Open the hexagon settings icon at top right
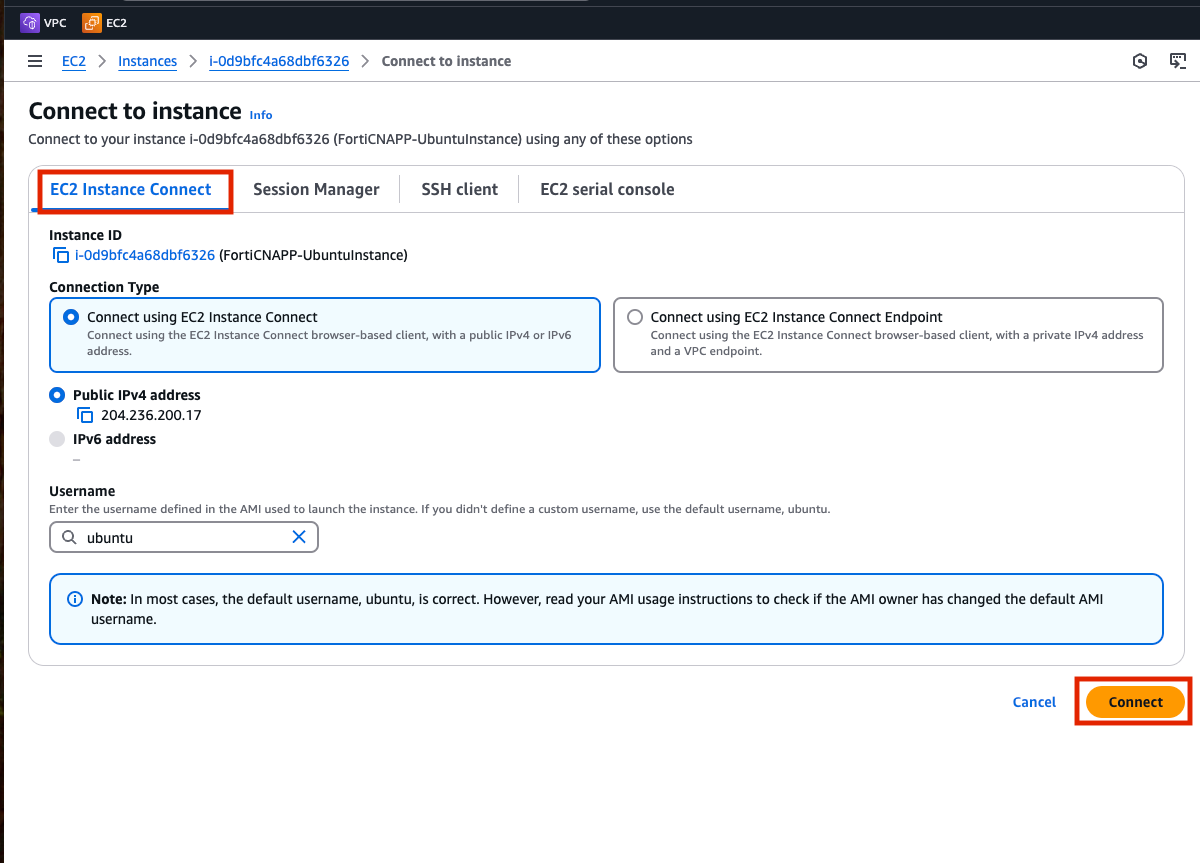The width and height of the screenshot is (1200, 863). point(1140,61)
